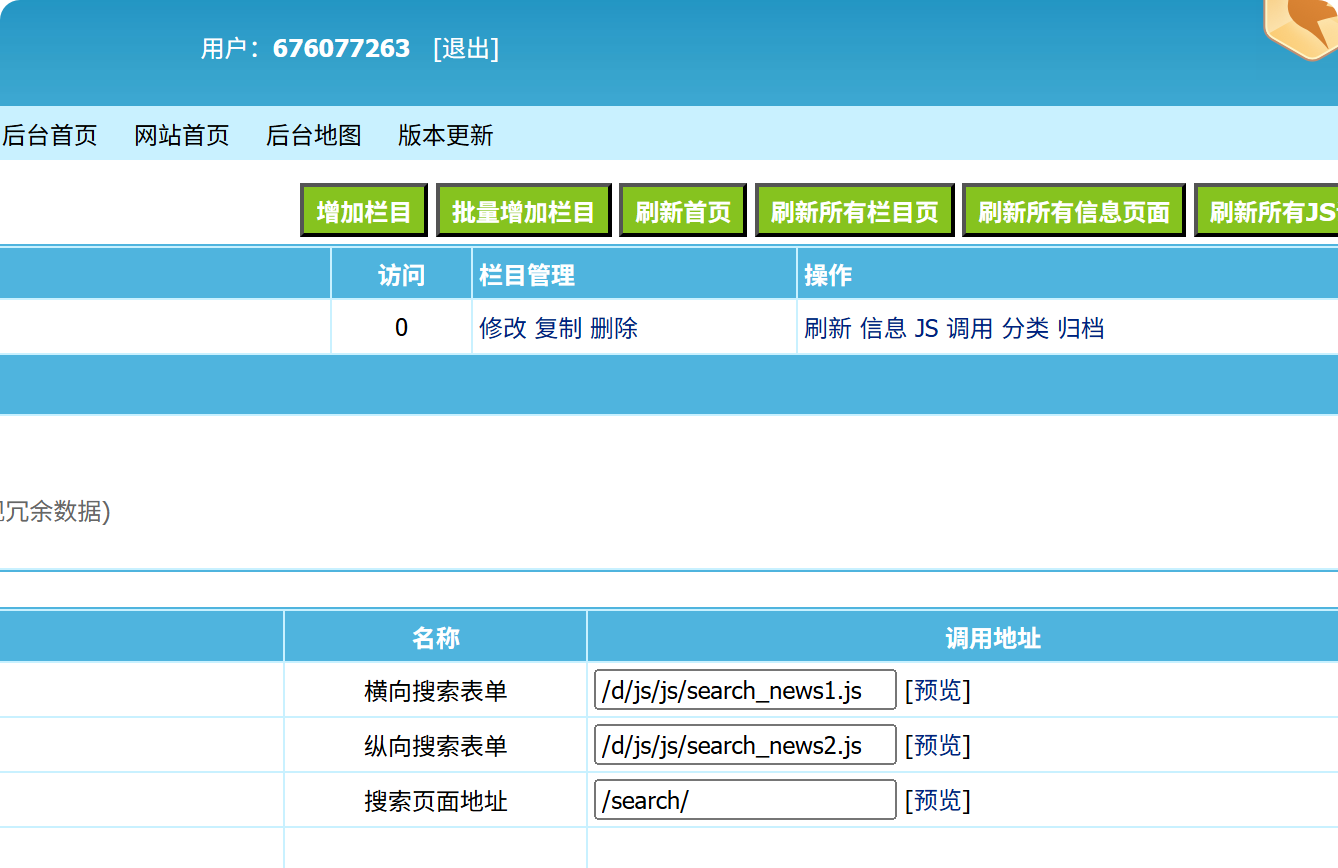1338x868 pixels.
Task: Go to 网站首页 in navigation bar
Action: (x=182, y=135)
